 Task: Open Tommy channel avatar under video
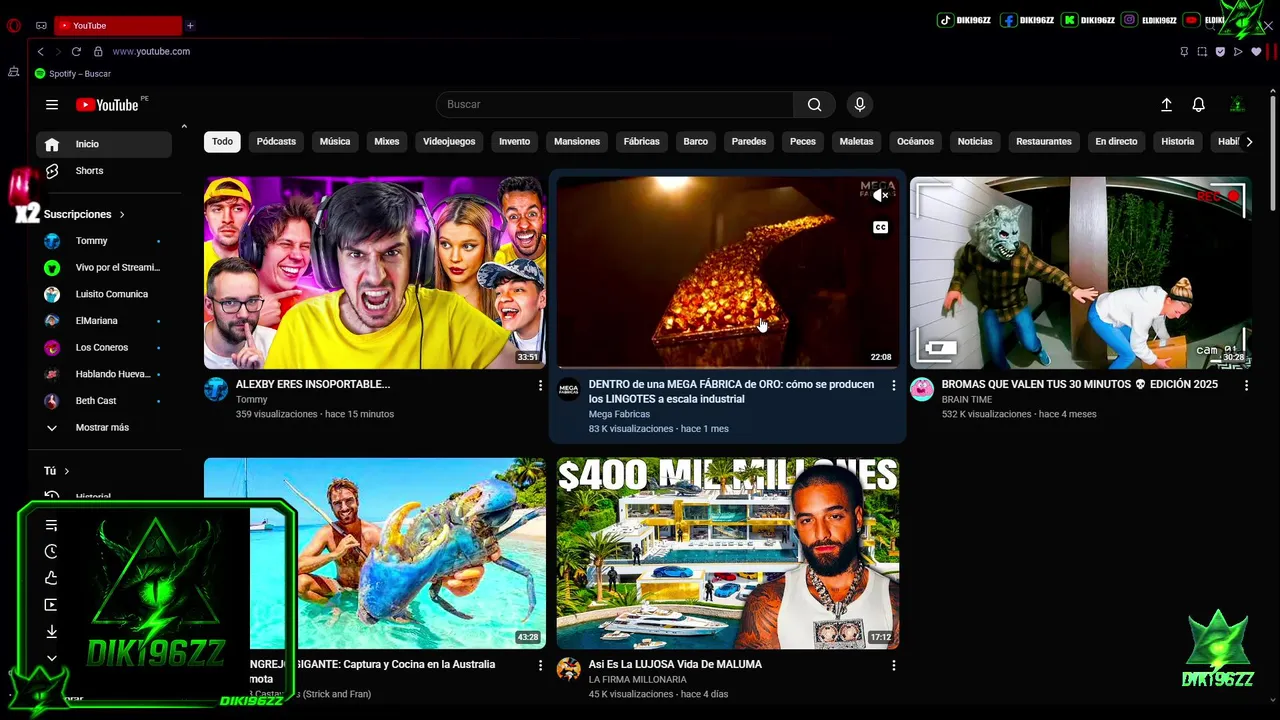point(216,389)
